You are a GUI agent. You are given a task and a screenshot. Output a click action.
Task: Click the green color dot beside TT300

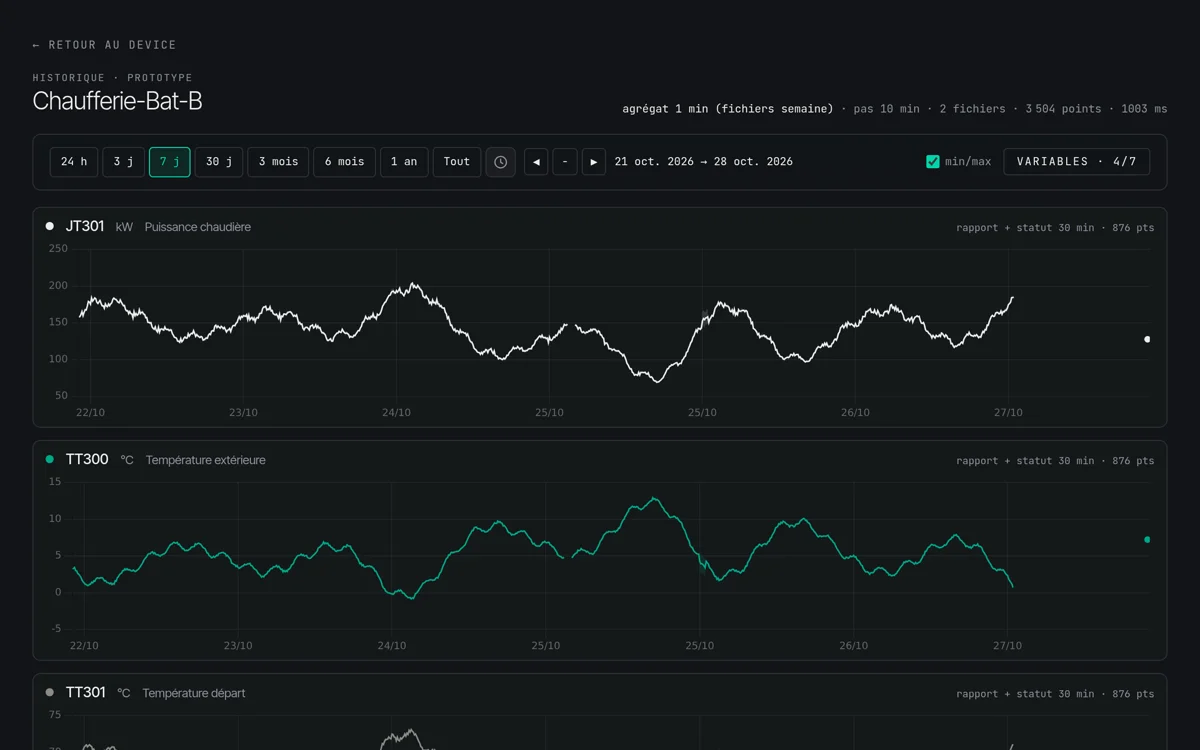(x=50, y=459)
